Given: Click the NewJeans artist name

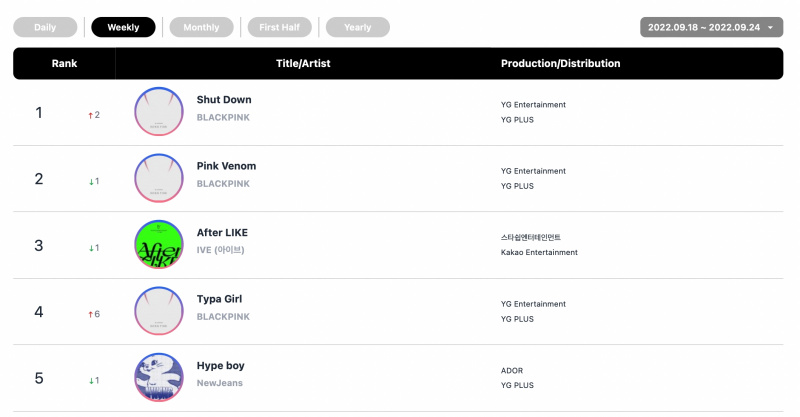Looking at the screenshot, I should tap(220, 383).
